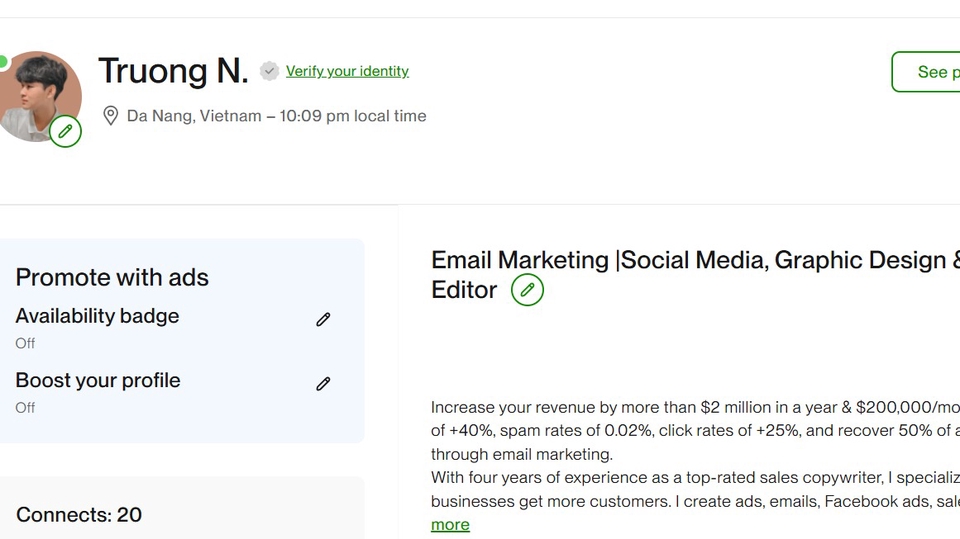
Task: Open the Verify your identity link
Action: [x=347, y=71]
